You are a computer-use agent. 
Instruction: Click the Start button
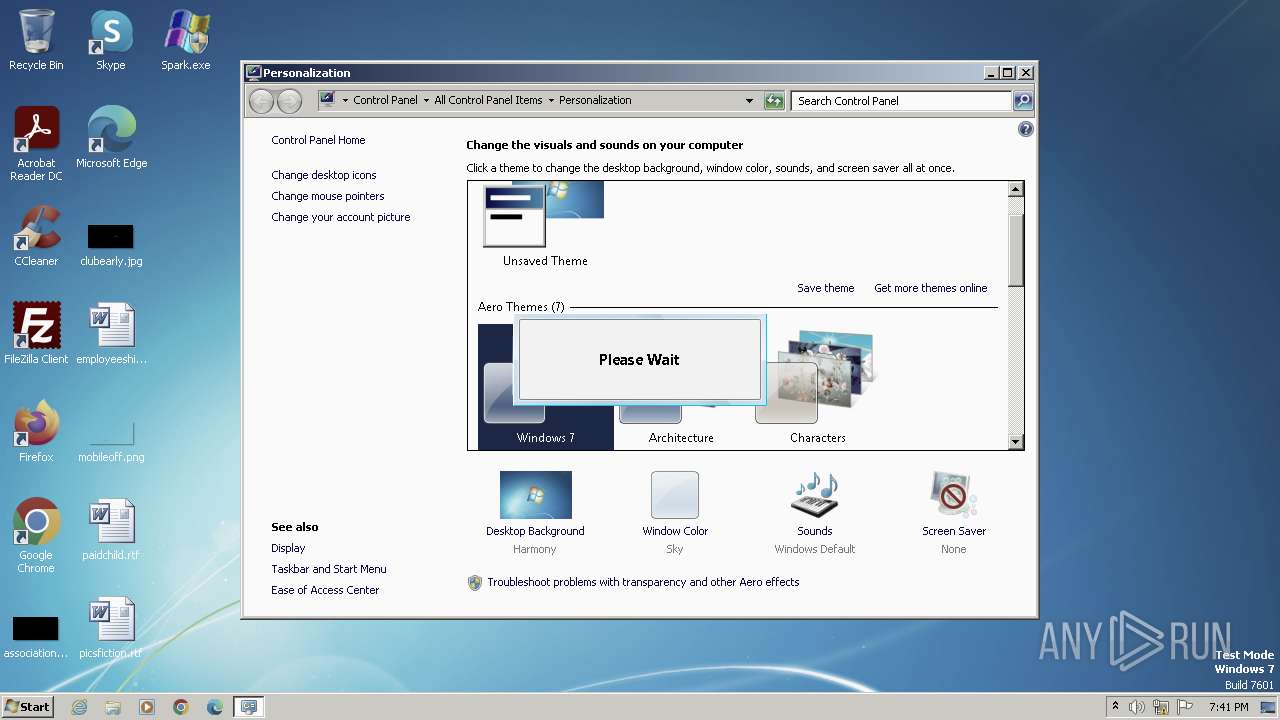[28, 706]
